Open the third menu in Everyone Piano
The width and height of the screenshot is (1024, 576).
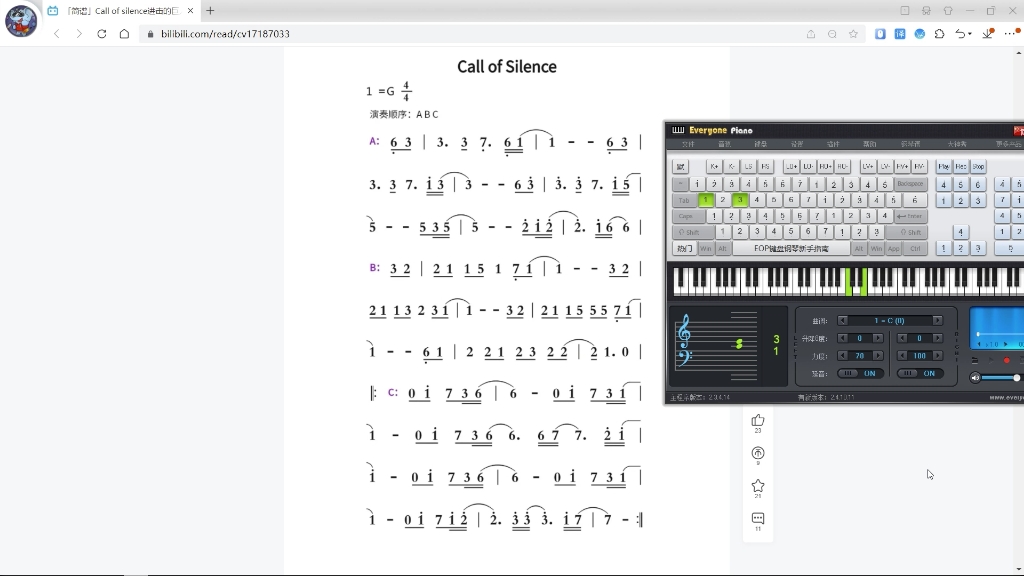click(x=761, y=144)
